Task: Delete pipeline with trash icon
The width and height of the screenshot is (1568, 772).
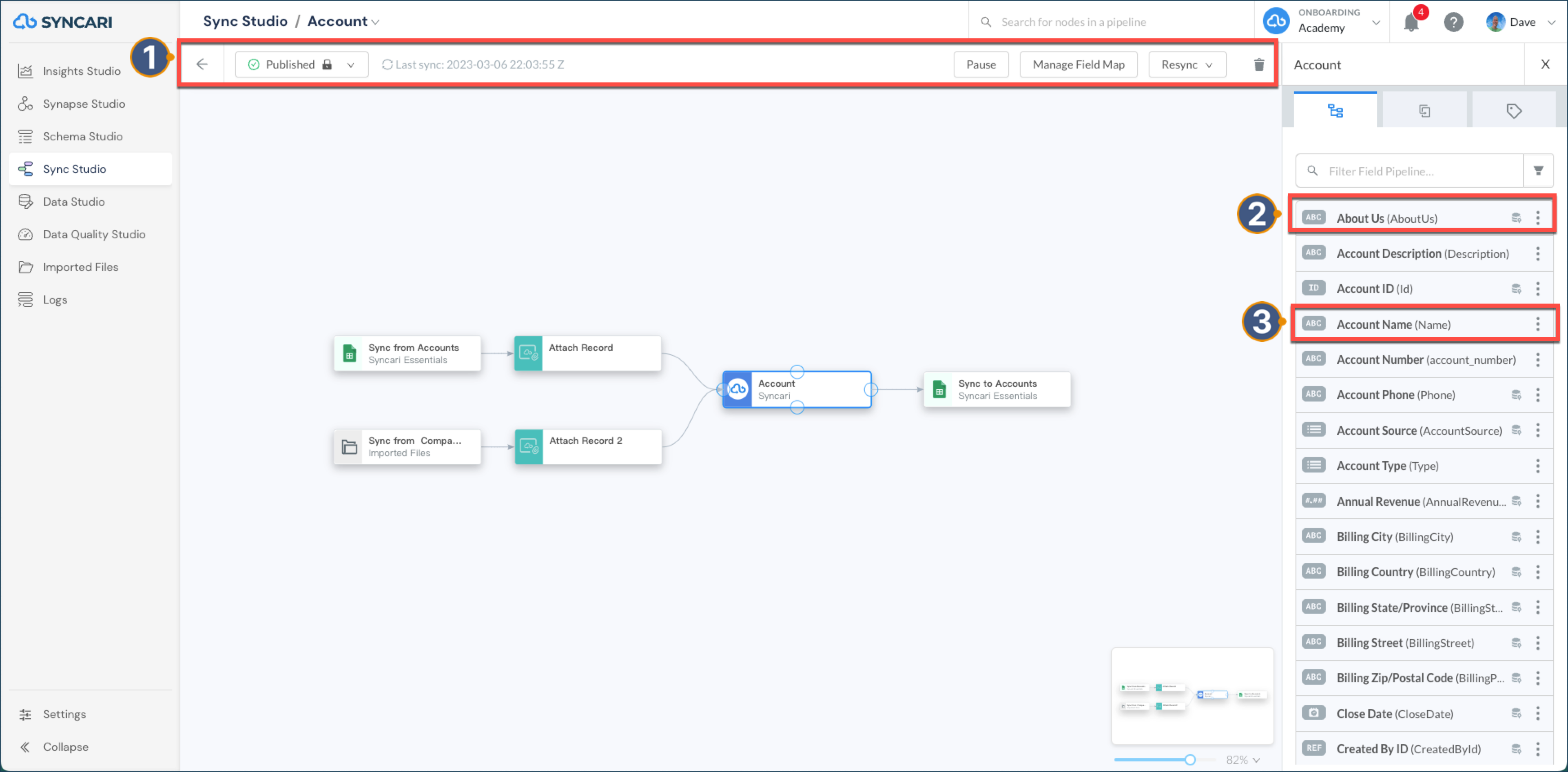Action: coord(1259,64)
